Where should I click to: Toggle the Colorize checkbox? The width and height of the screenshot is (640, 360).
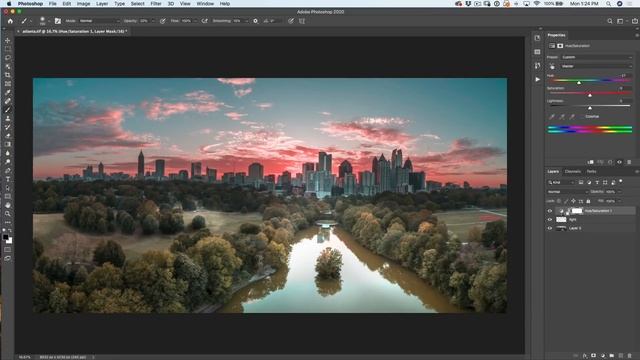pos(582,116)
